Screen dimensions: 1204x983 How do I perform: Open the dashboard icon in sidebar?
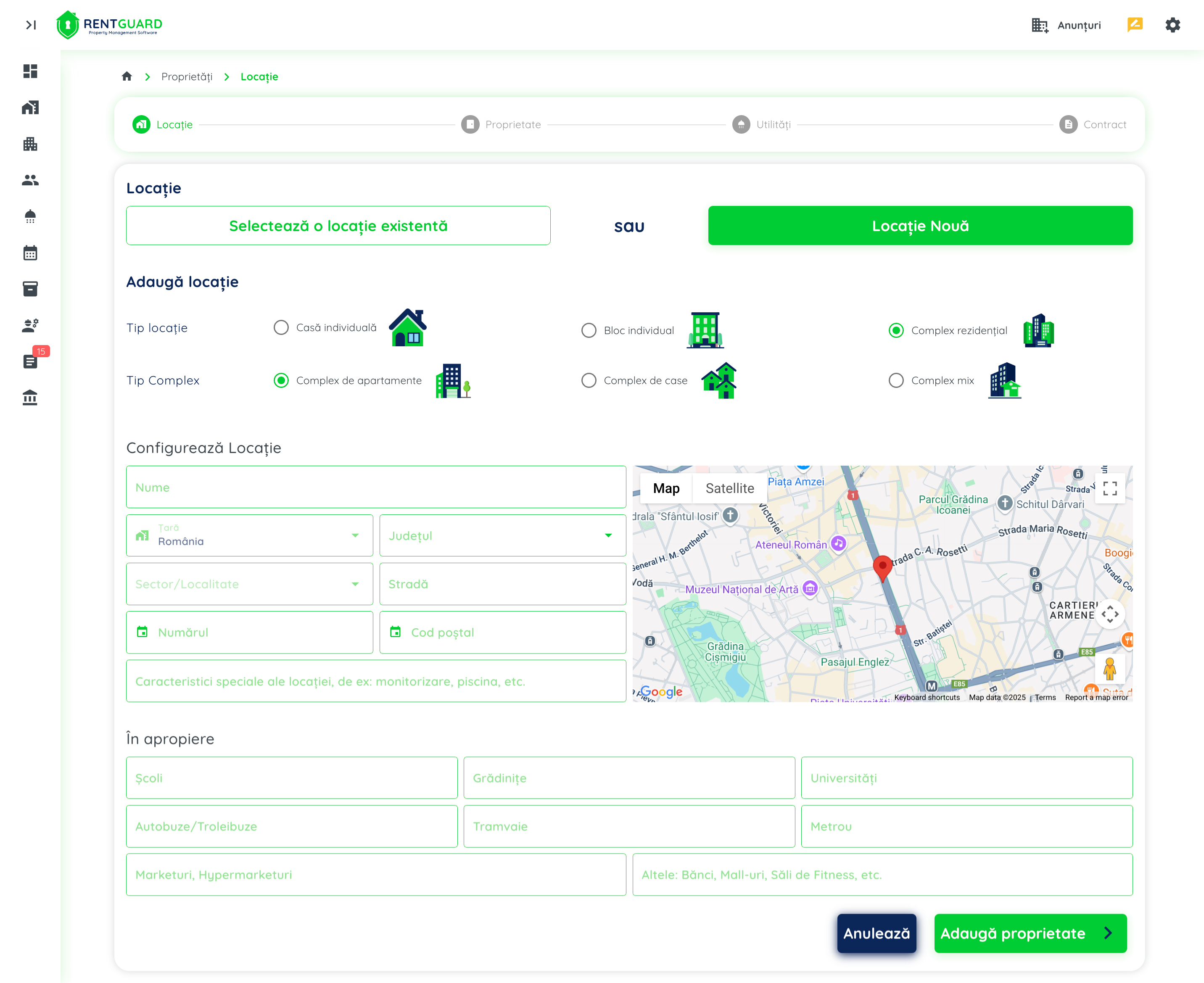pyautogui.click(x=30, y=71)
